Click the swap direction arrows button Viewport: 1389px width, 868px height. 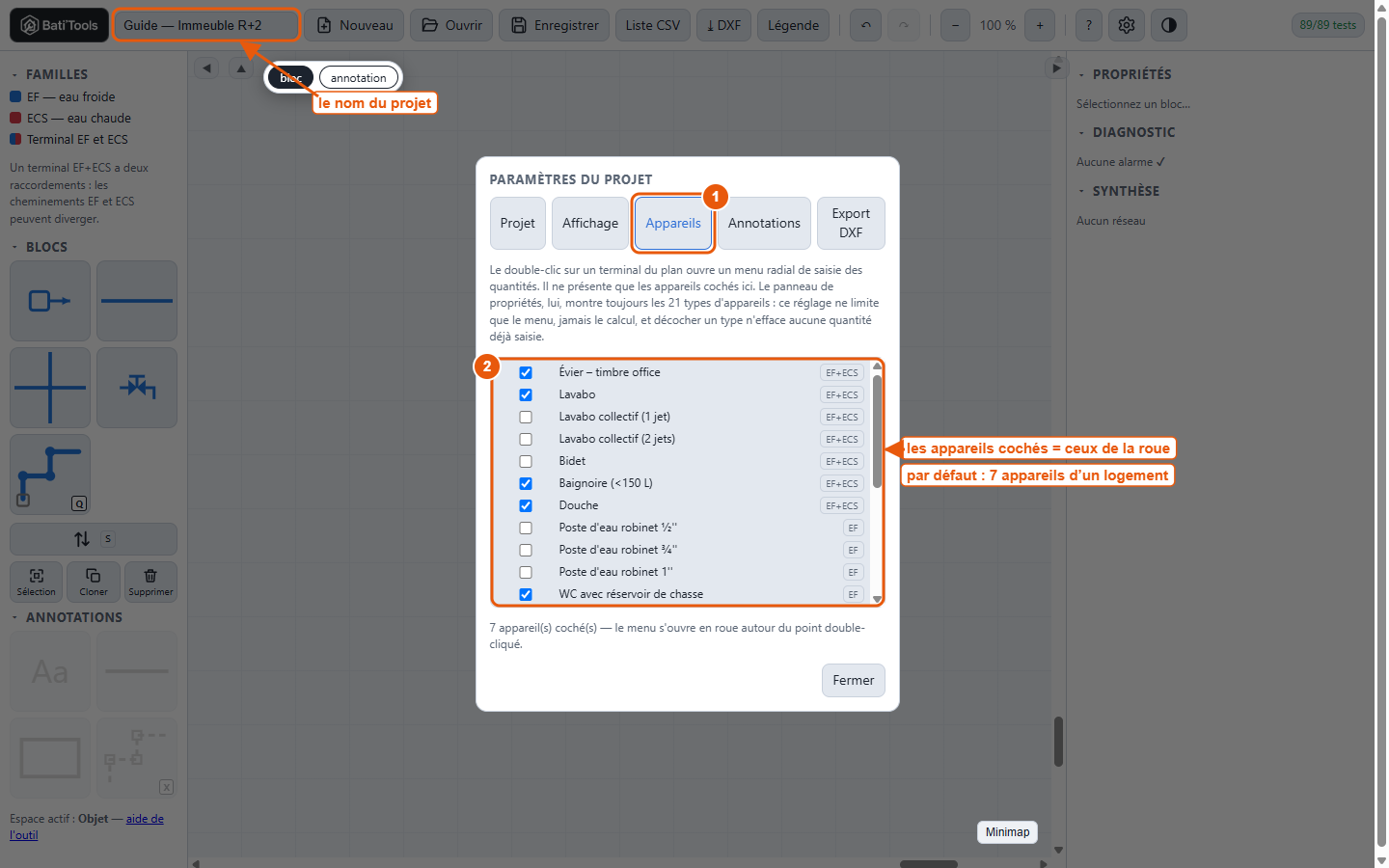[94, 539]
